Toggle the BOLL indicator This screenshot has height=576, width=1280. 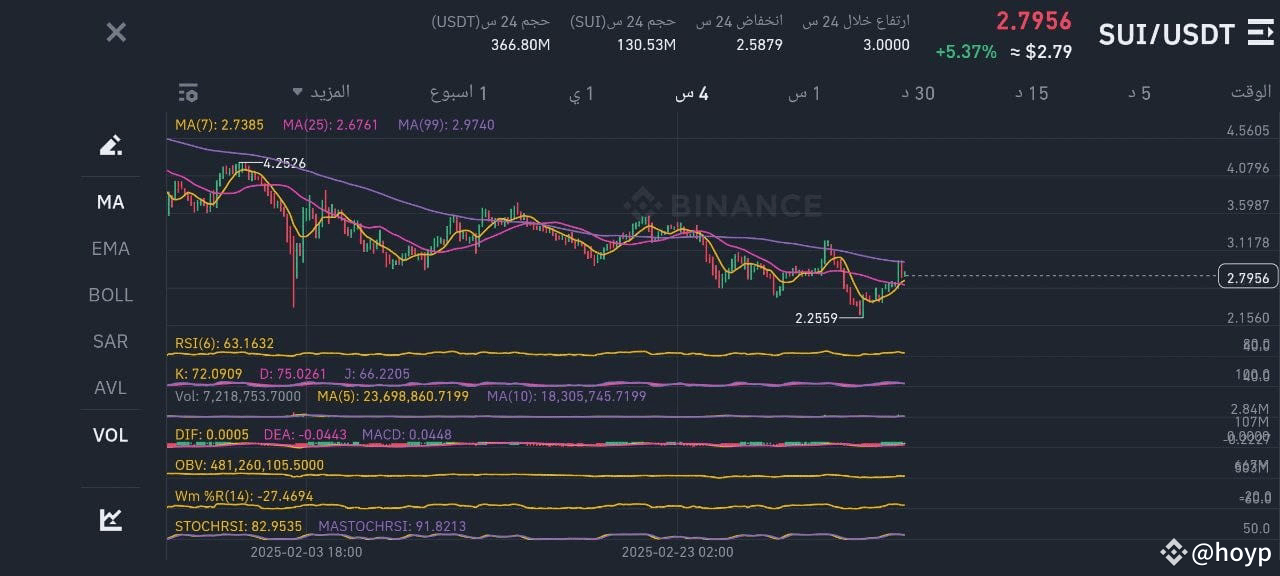[111, 295]
